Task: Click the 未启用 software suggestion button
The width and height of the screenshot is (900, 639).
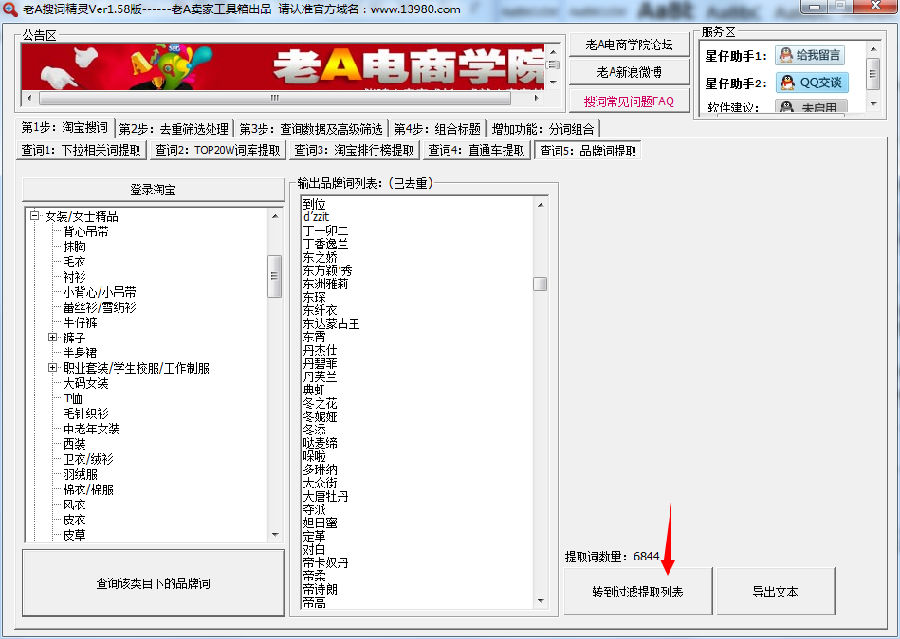Action: 811,106
